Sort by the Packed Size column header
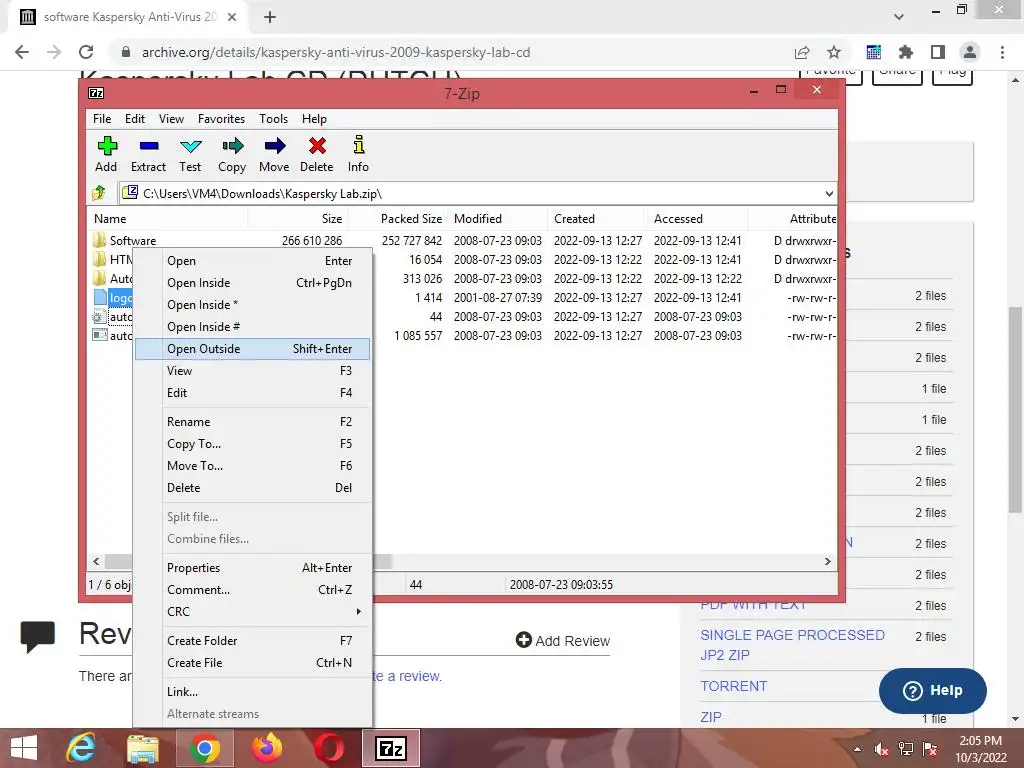The width and height of the screenshot is (1024, 768). click(411, 219)
